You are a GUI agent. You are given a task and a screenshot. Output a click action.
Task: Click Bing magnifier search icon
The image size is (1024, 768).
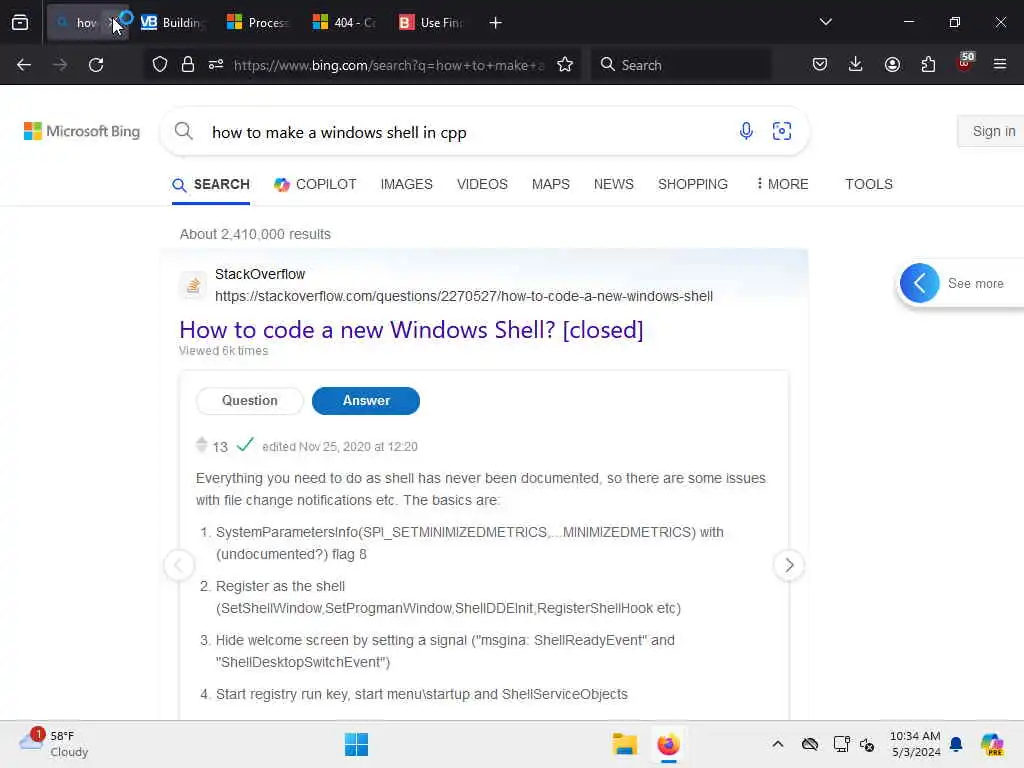point(184,131)
